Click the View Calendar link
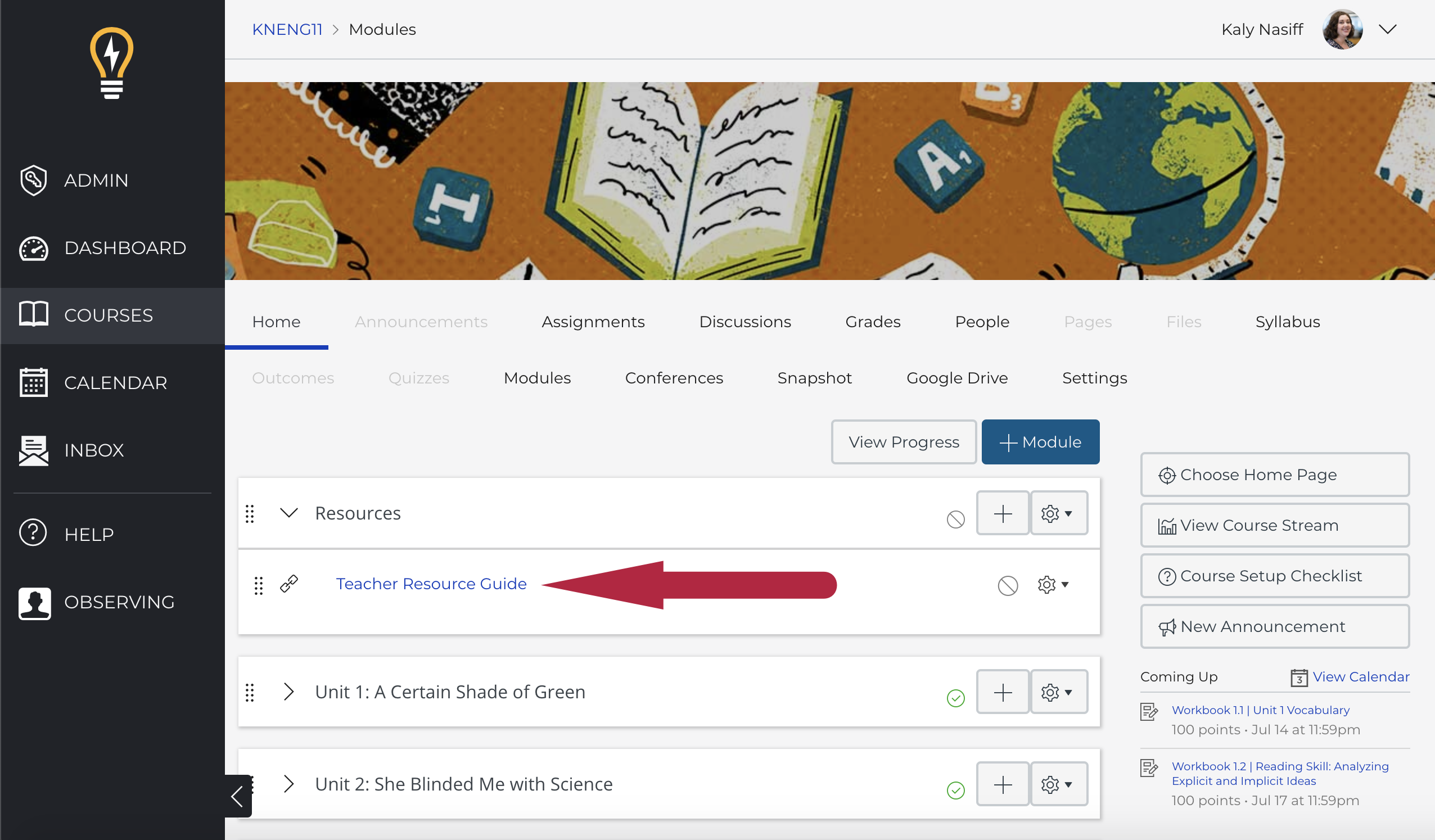 1361,676
